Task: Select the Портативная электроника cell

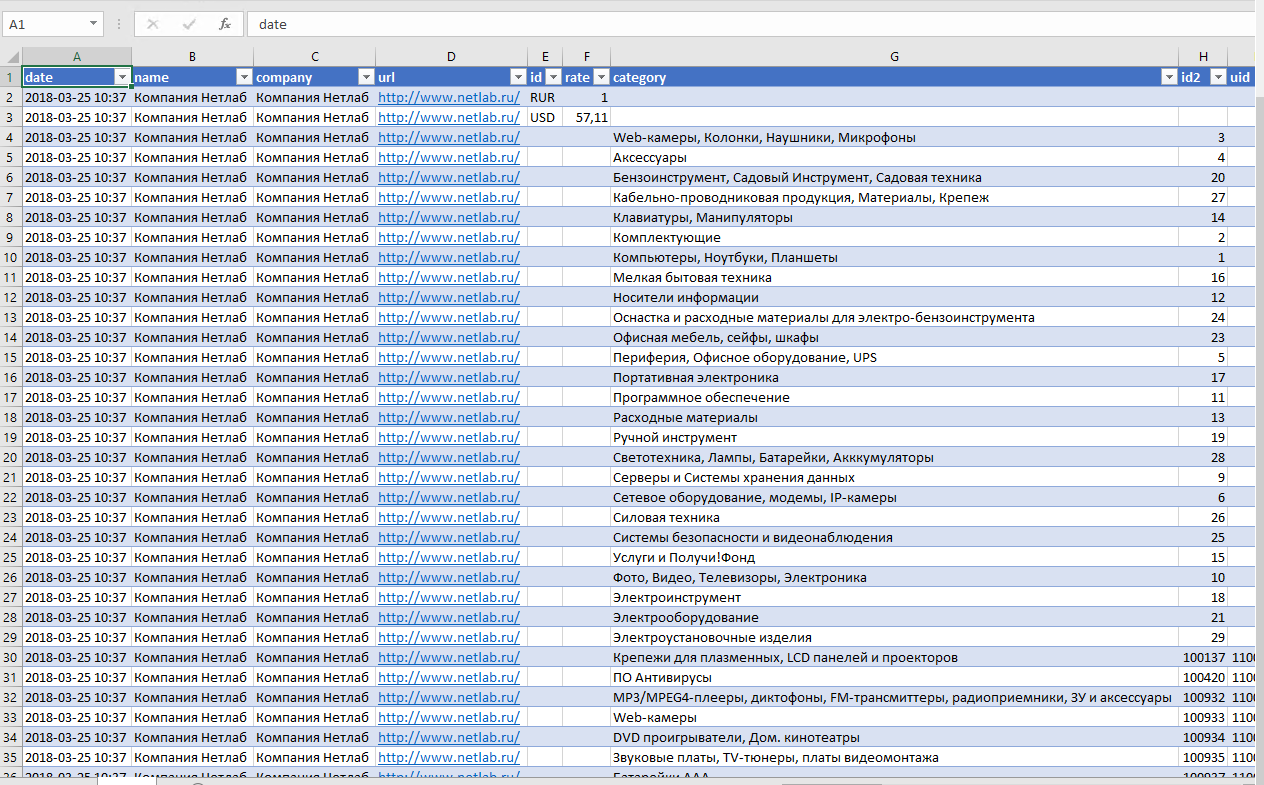Action: (894, 377)
